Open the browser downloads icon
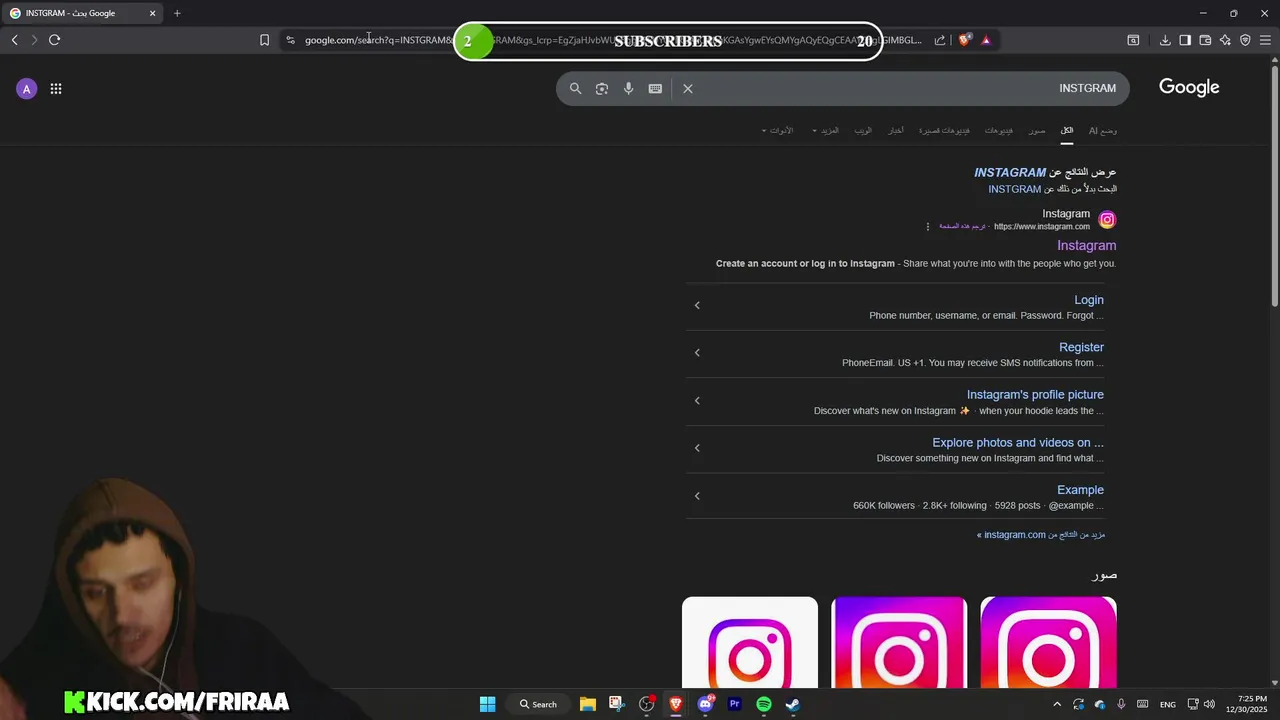Viewport: 1280px width, 720px height. click(x=1165, y=40)
